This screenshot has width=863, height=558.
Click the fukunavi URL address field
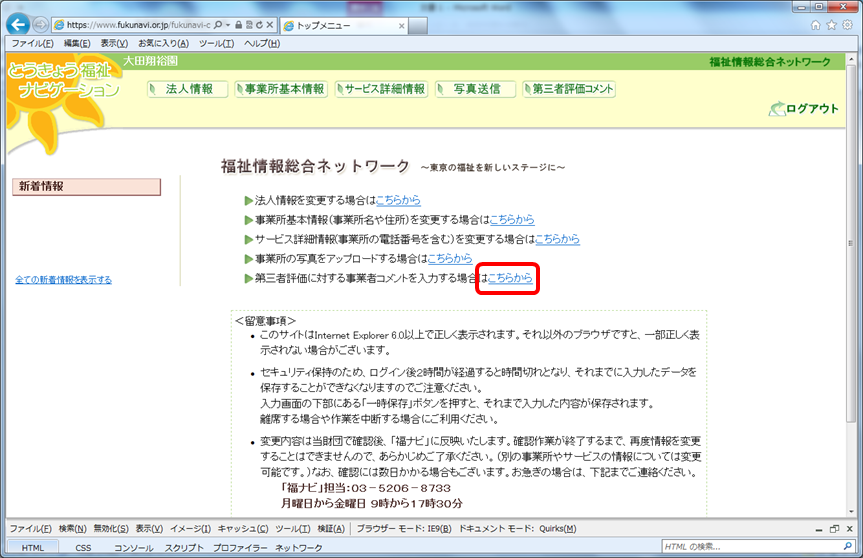tap(138, 25)
